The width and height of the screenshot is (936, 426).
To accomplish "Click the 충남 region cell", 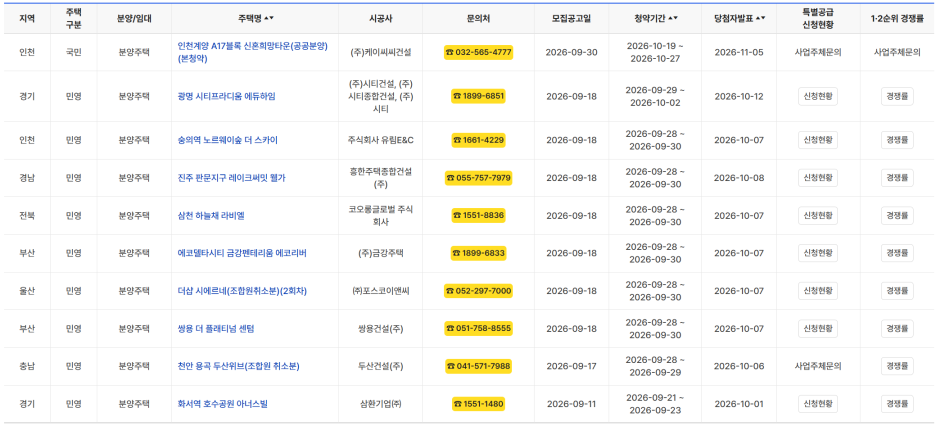I will point(26,366).
